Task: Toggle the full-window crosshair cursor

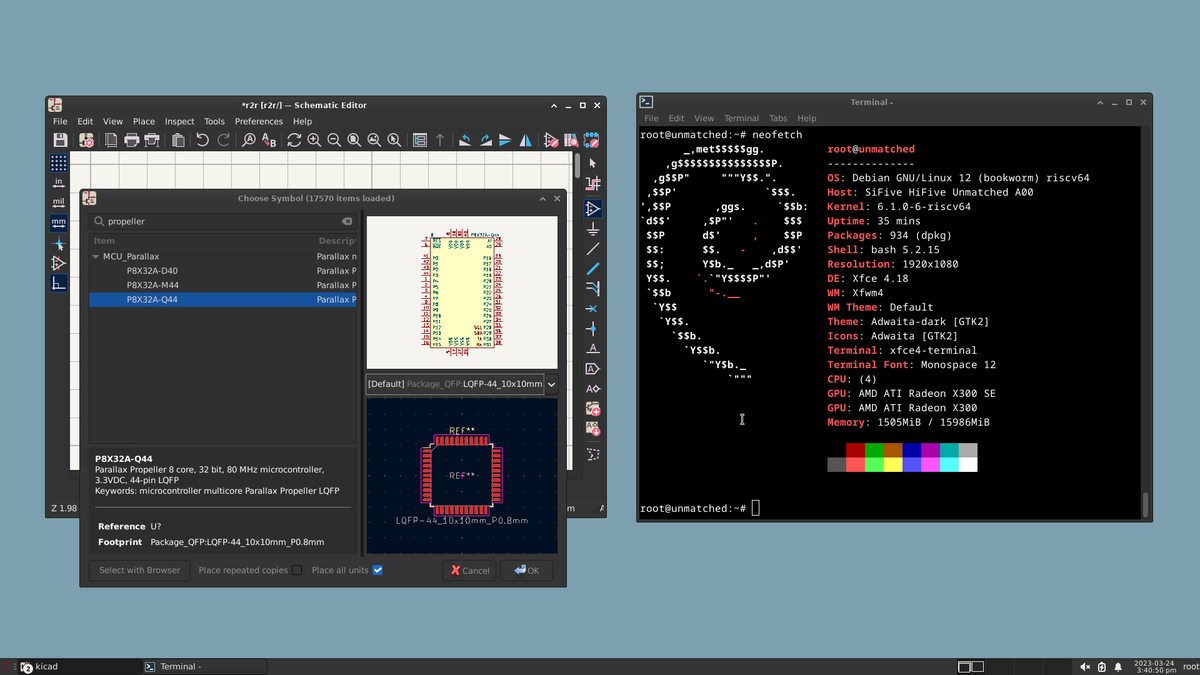Action: click(x=58, y=243)
